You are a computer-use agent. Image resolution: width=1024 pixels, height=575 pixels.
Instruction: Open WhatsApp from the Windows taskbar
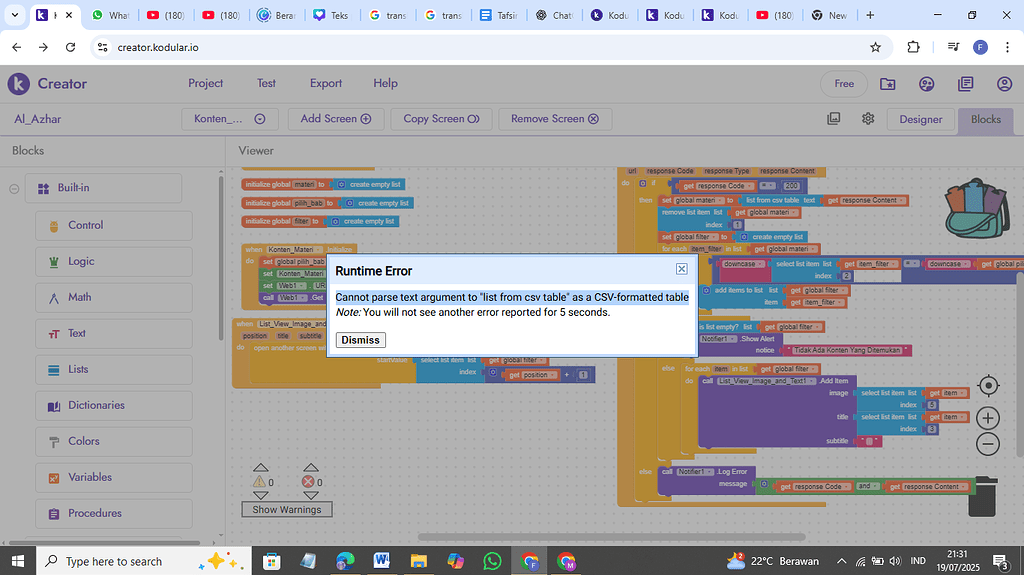pyautogui.click(x=492, y=561)
